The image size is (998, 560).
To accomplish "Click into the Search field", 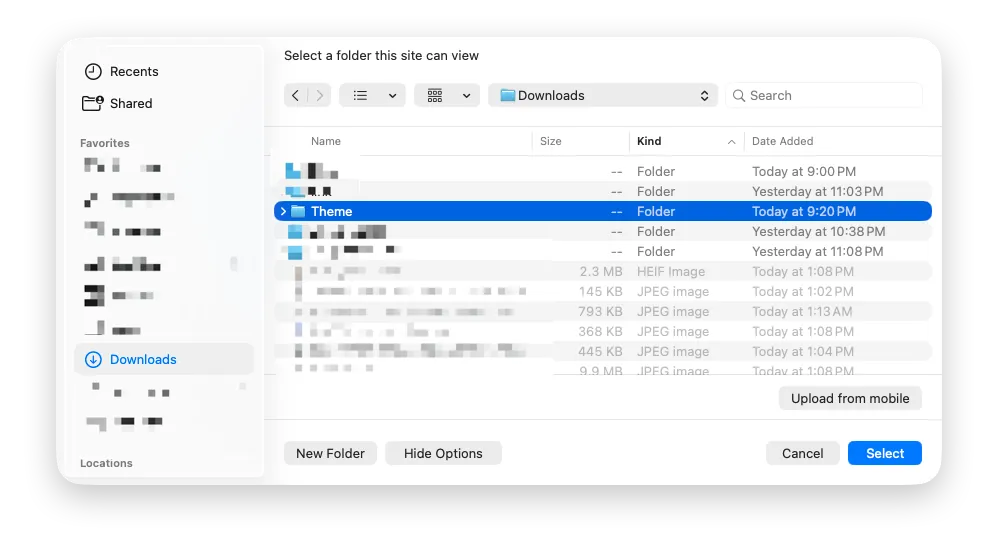I will (x=832, y=95).
